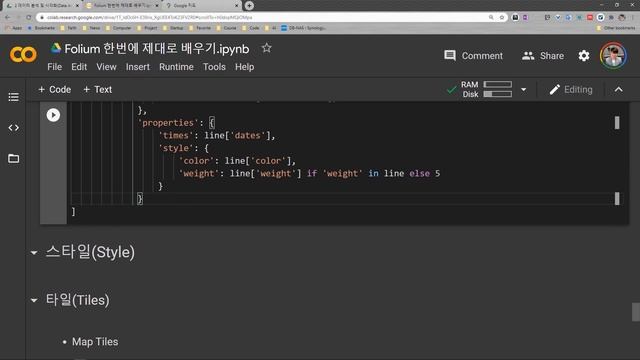The width and height of the screenshot is (640, 360).
Task: Add a new Code cell
Action: 54,89
